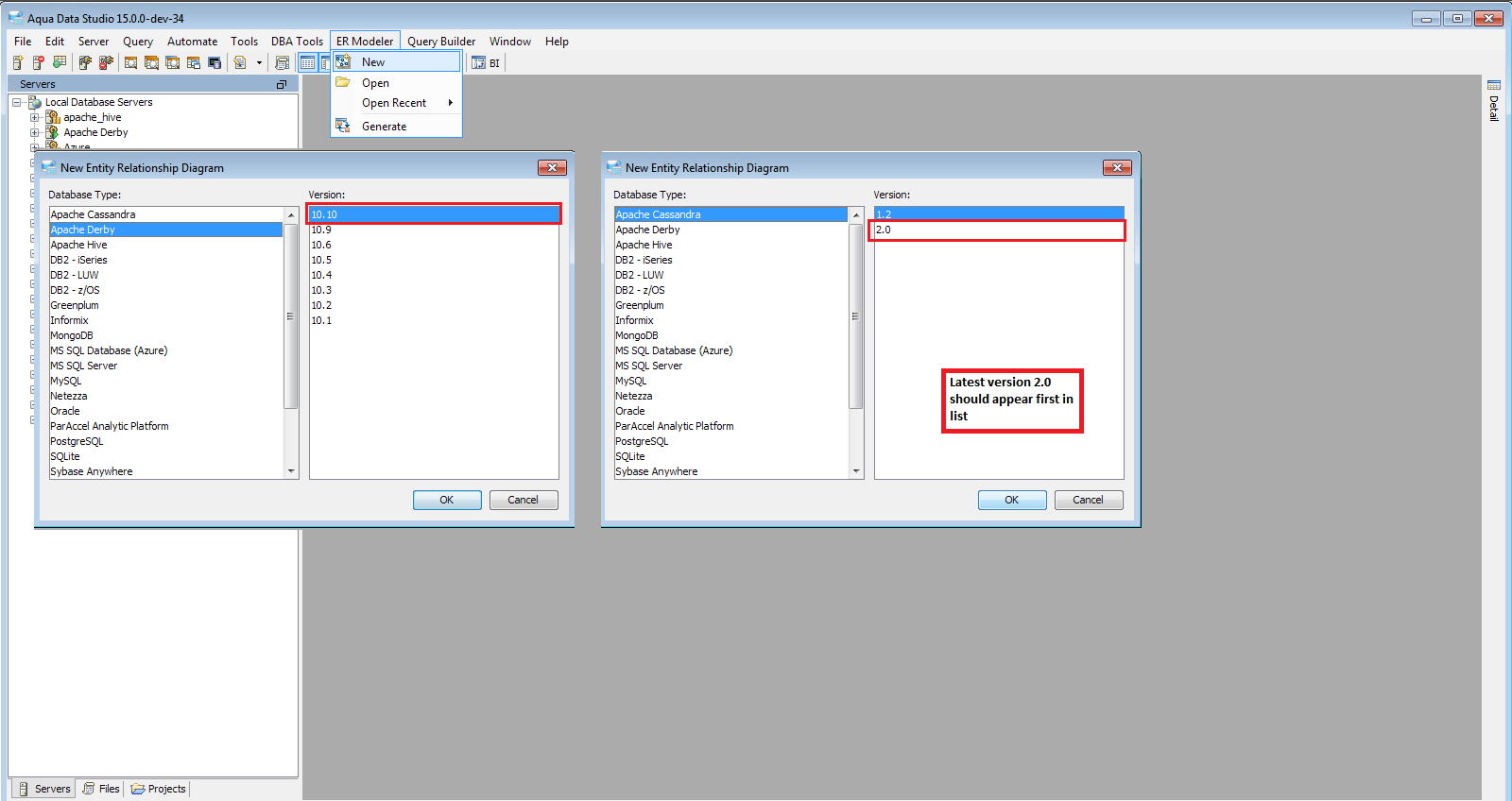This screenshot has width=1512, height=801.
Task: Click the Aqua Data Studio title bar icon
Action: click(x=15, y=18)
